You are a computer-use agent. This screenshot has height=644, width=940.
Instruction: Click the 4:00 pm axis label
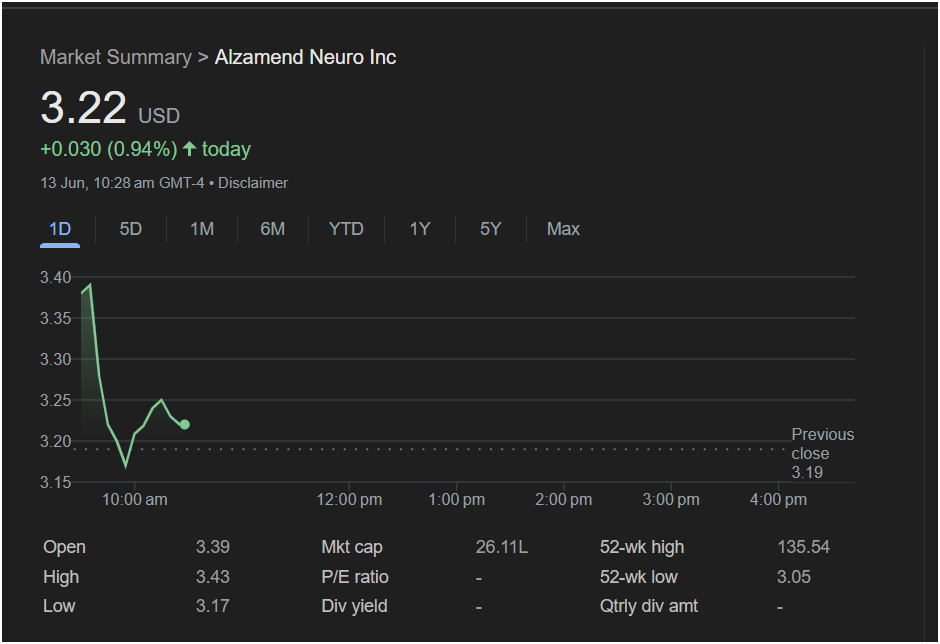778,499
